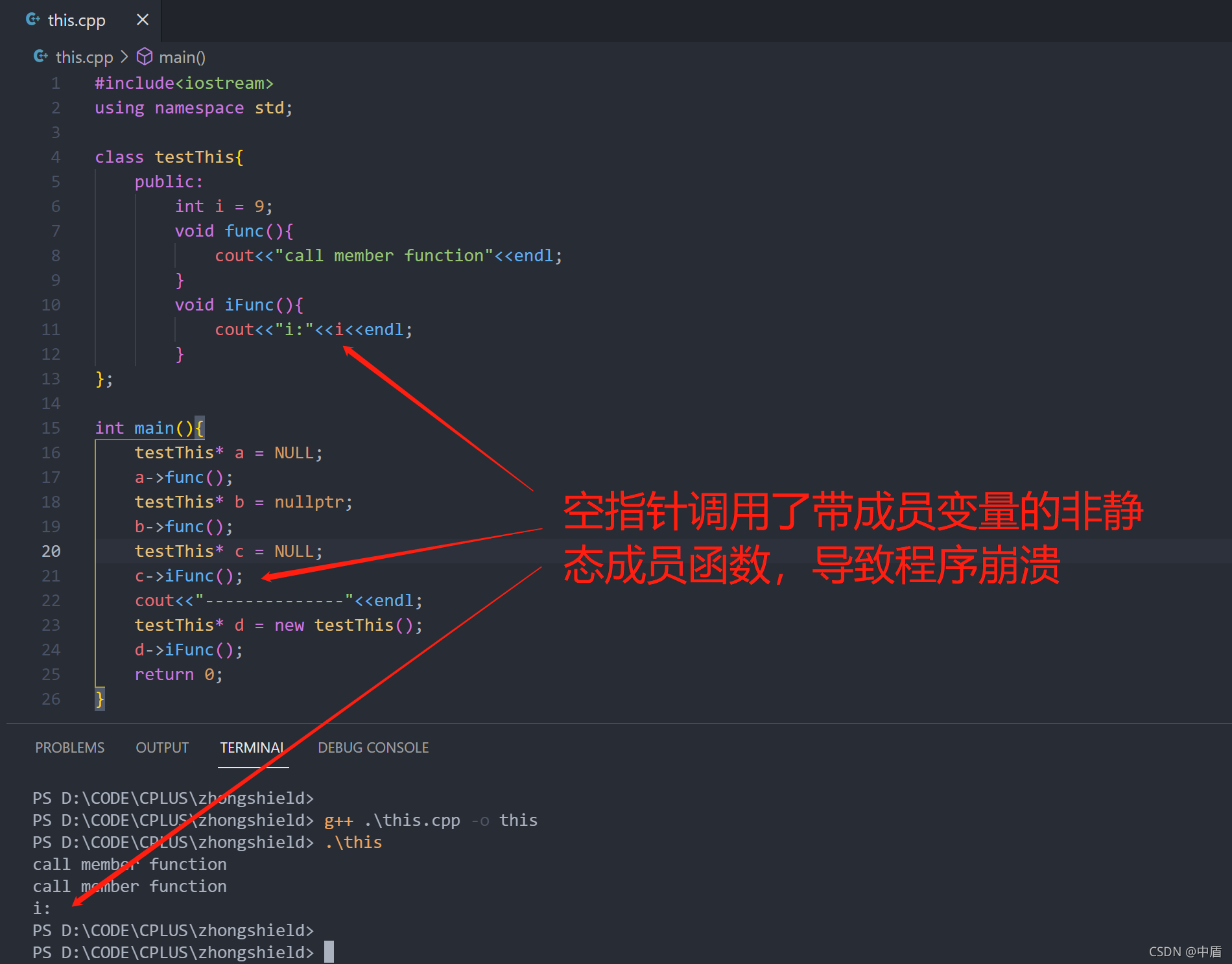This screenshot has width=1232, height=964.
Task: Switch to the OUTPUT panel tab
Action: click(x=161, y=747)
